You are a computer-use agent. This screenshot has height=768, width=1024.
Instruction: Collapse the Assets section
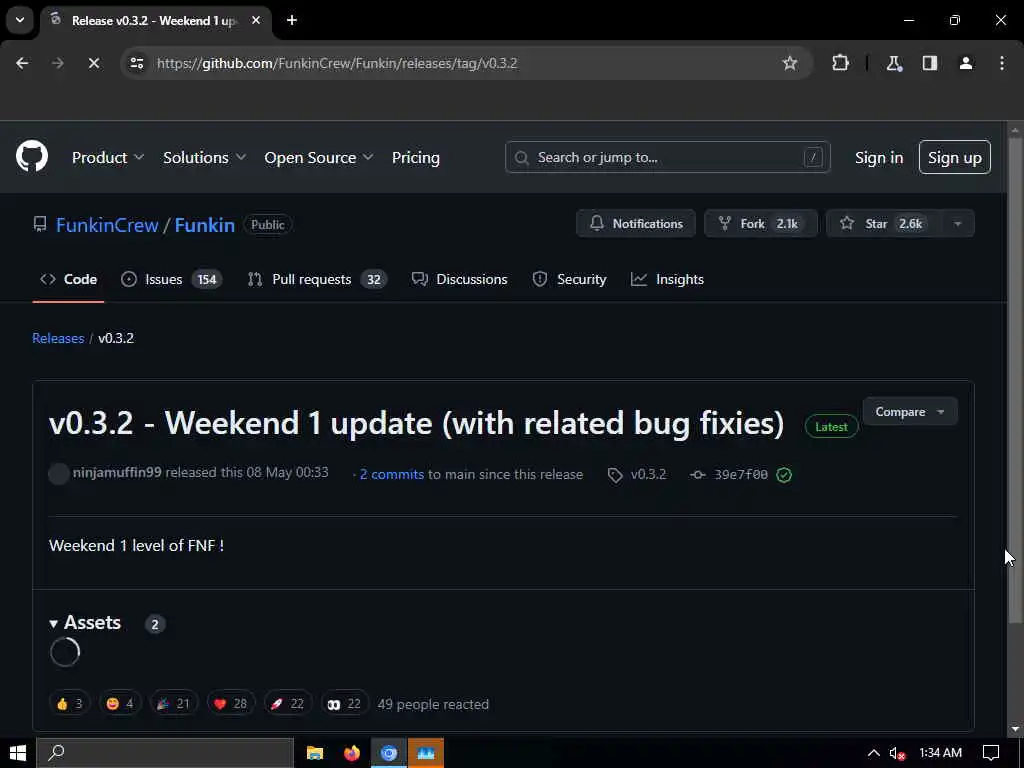pos(86,622)
